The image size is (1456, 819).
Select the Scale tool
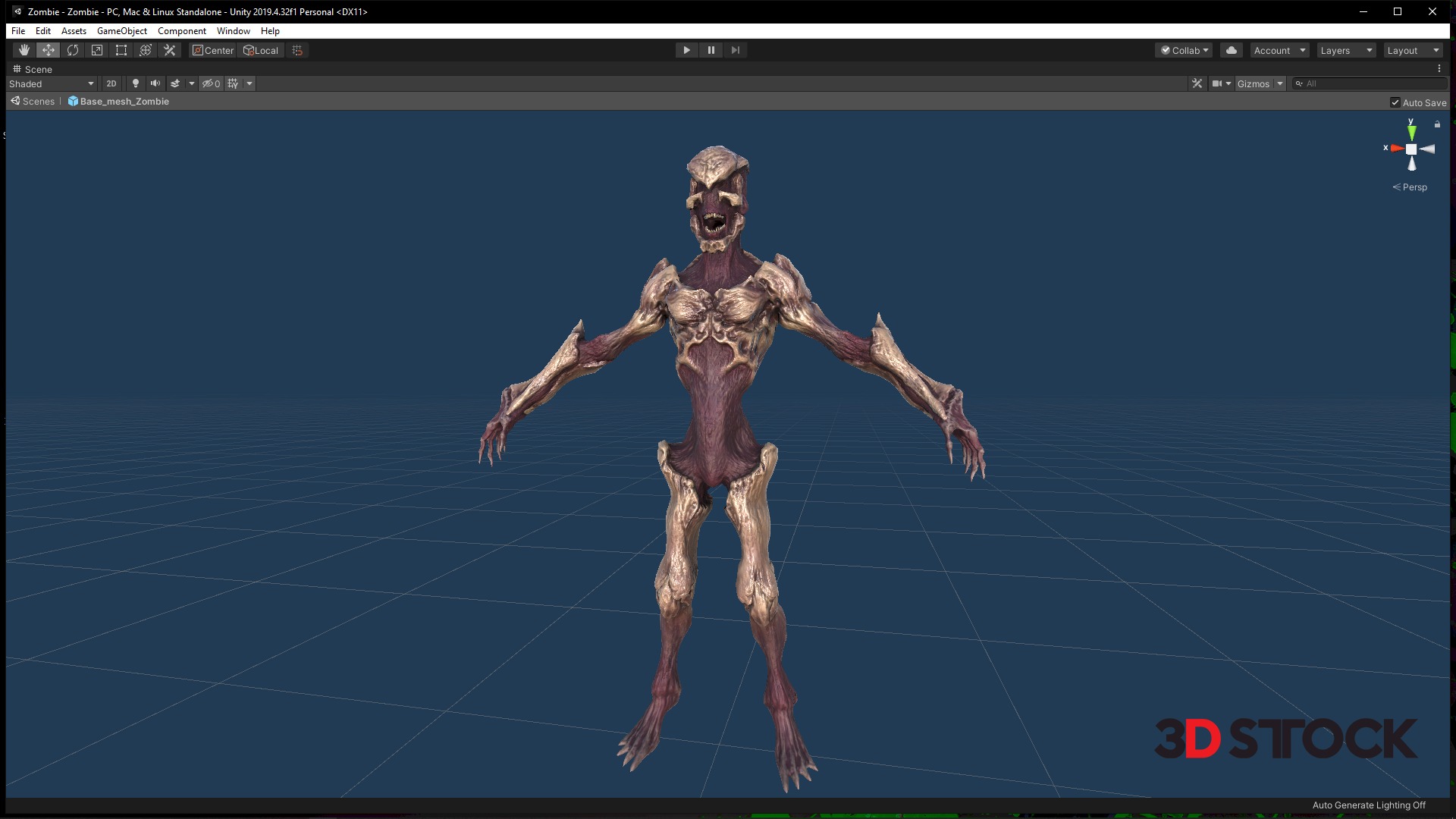pos(97,50)
